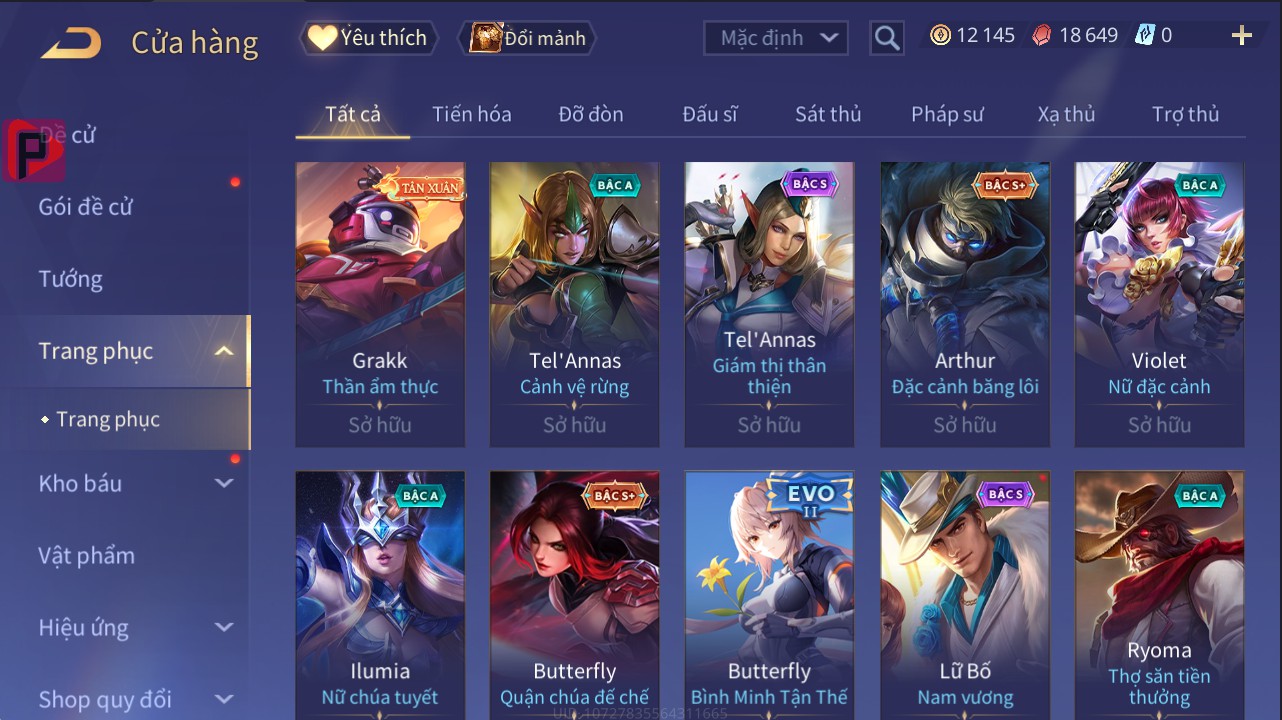Switch to the Sát thủ tab
Viewport: 1282px width, 720px height.
tap(828, 114)
